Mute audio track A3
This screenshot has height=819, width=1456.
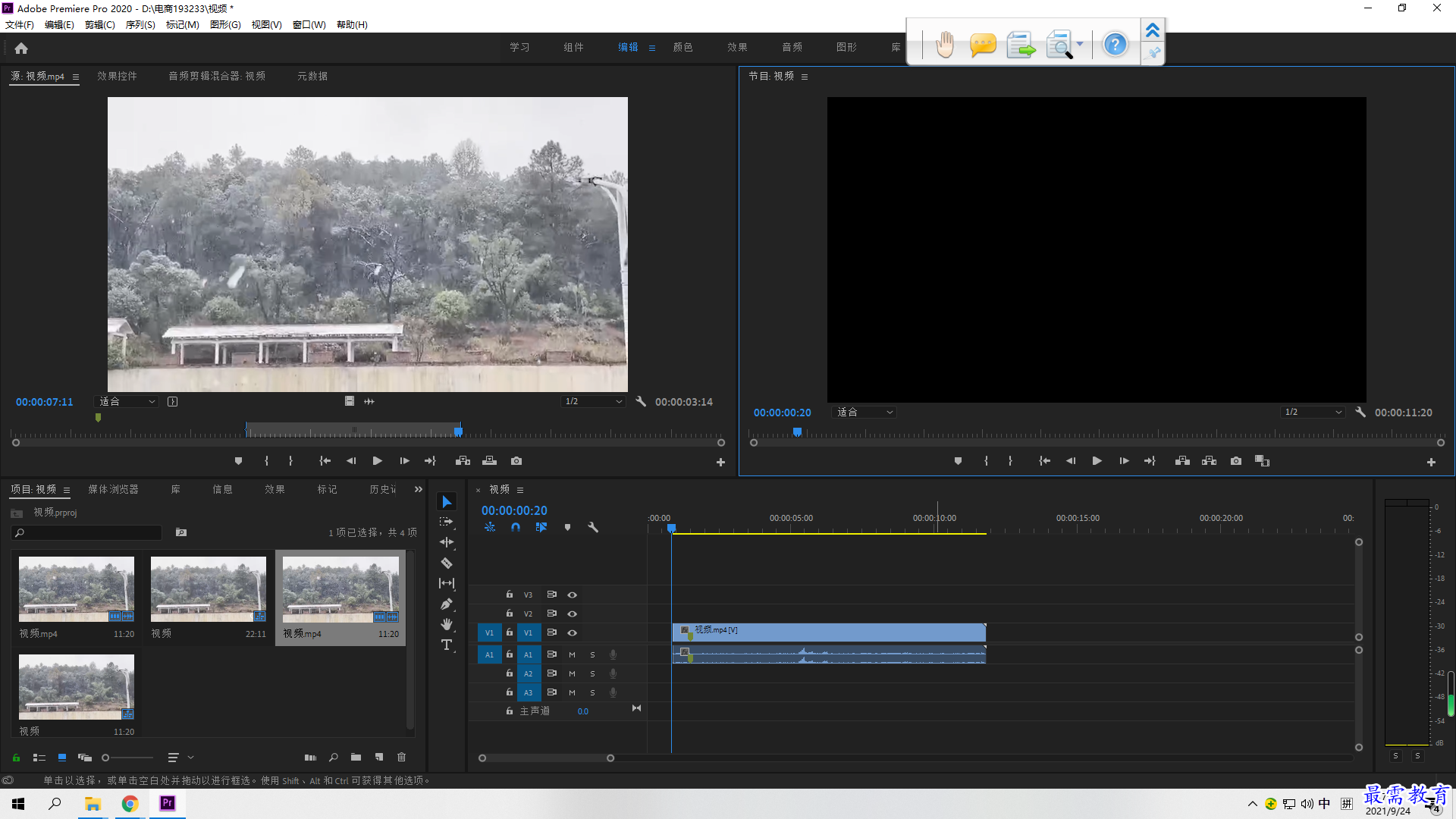[x=573, y=692]
